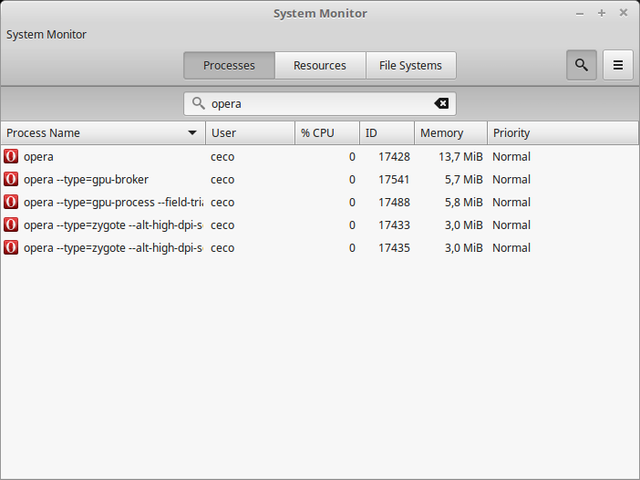The width and height of the screenshot is (640, 480).
Task: Sort by the User column header
Action: [250, 133]
